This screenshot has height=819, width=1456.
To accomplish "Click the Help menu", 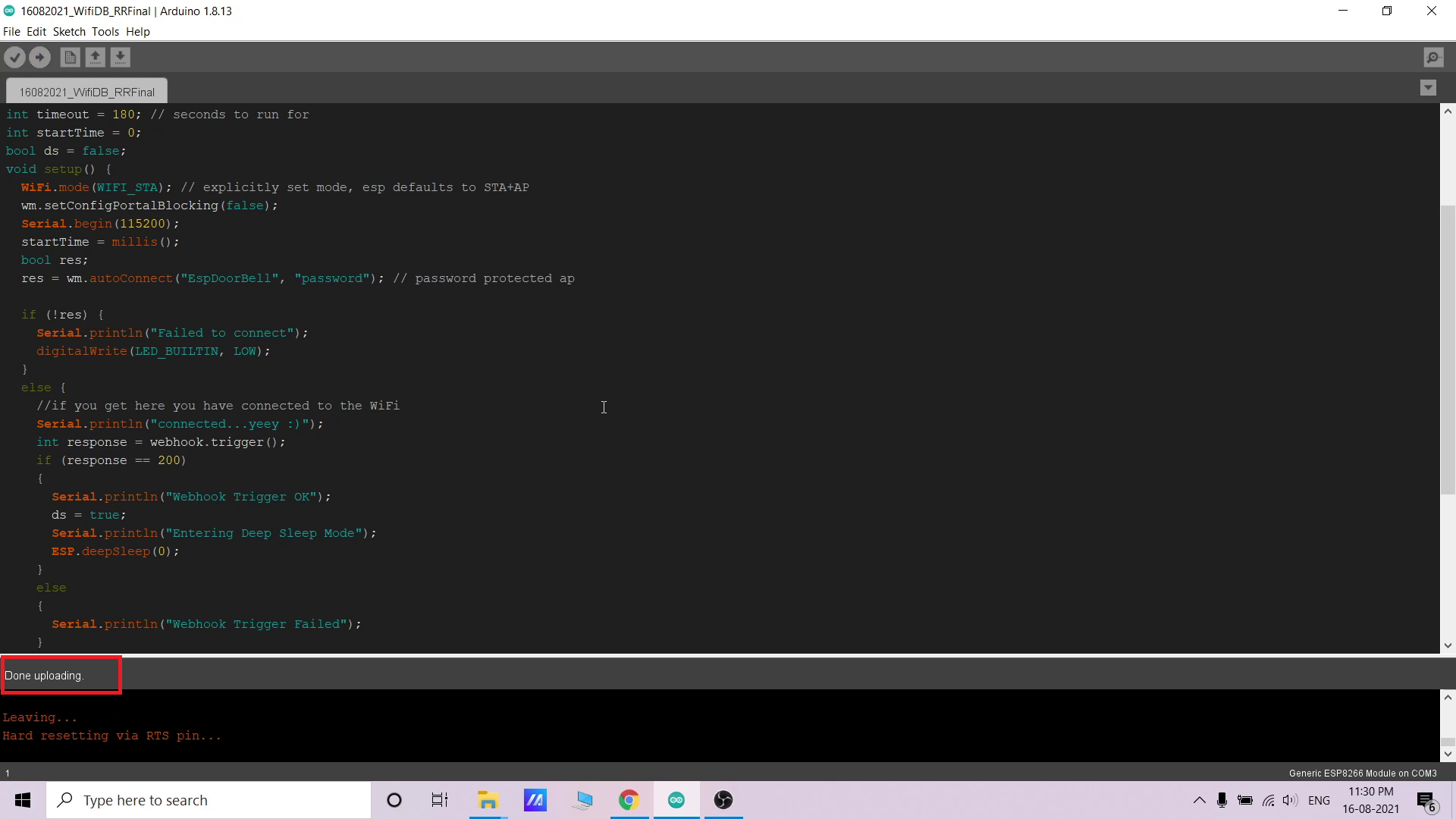I will tap(137, 31).
